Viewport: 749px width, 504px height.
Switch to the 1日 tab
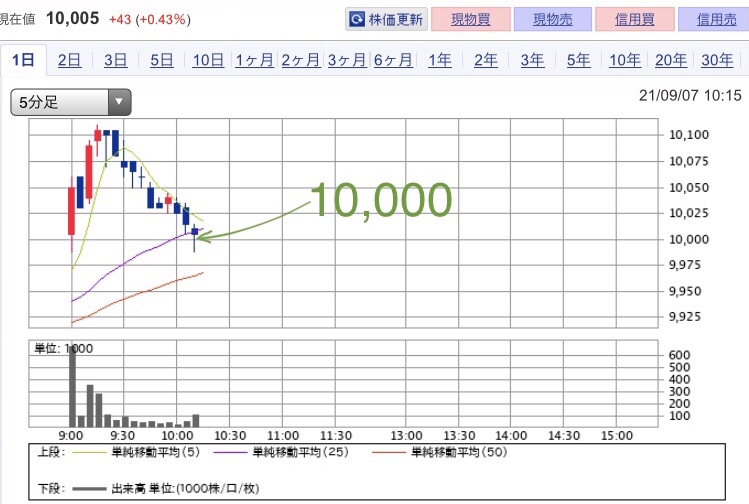[23, 60]
